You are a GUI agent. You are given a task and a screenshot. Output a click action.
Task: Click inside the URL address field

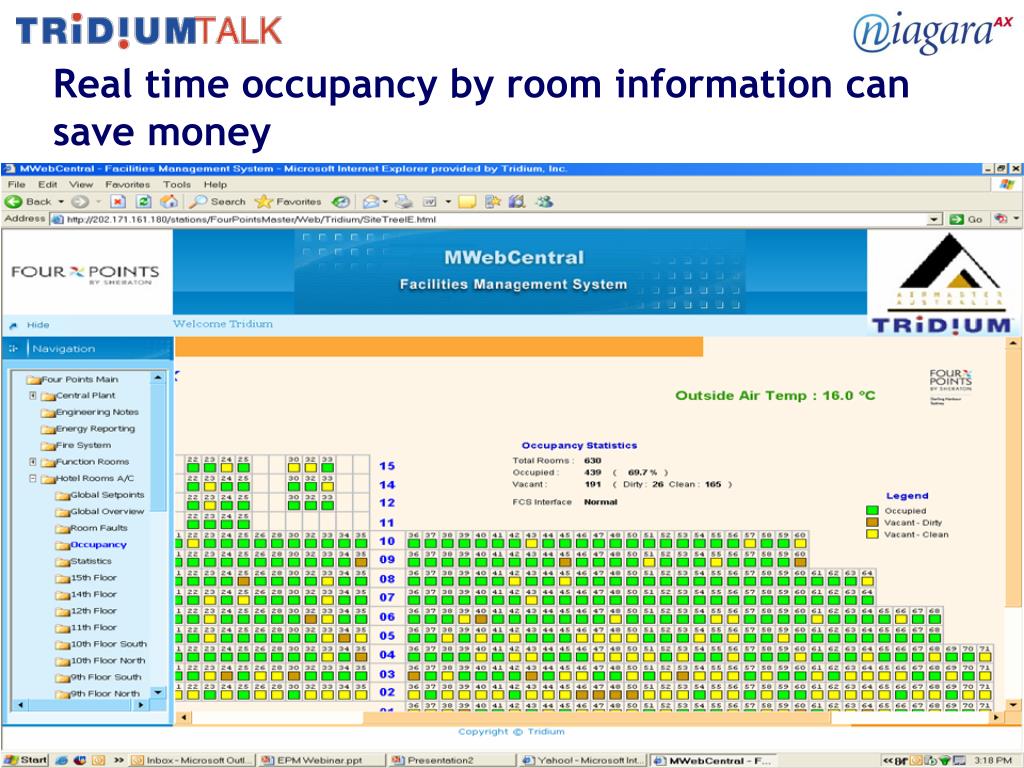pyautogui.click(x=490, y=219)
